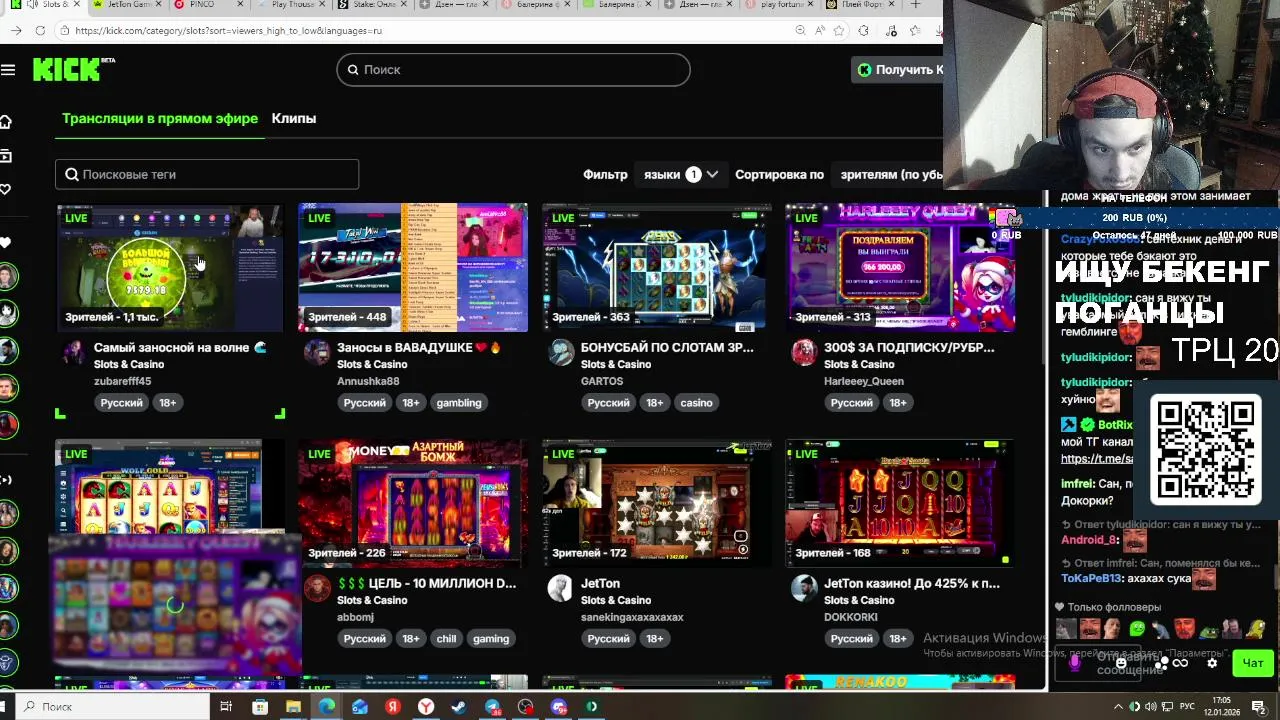Expand the languages filter dropdown

point(681,174)
